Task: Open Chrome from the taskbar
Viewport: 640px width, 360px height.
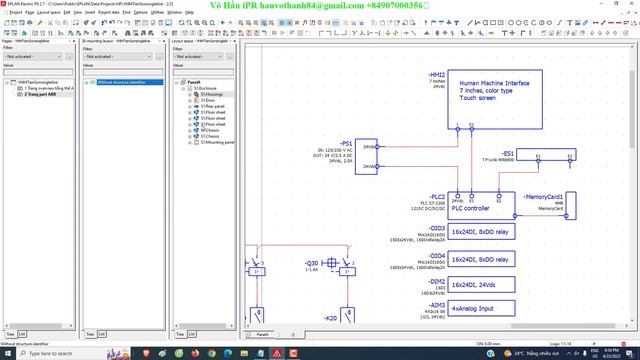Action: point(211,353)
